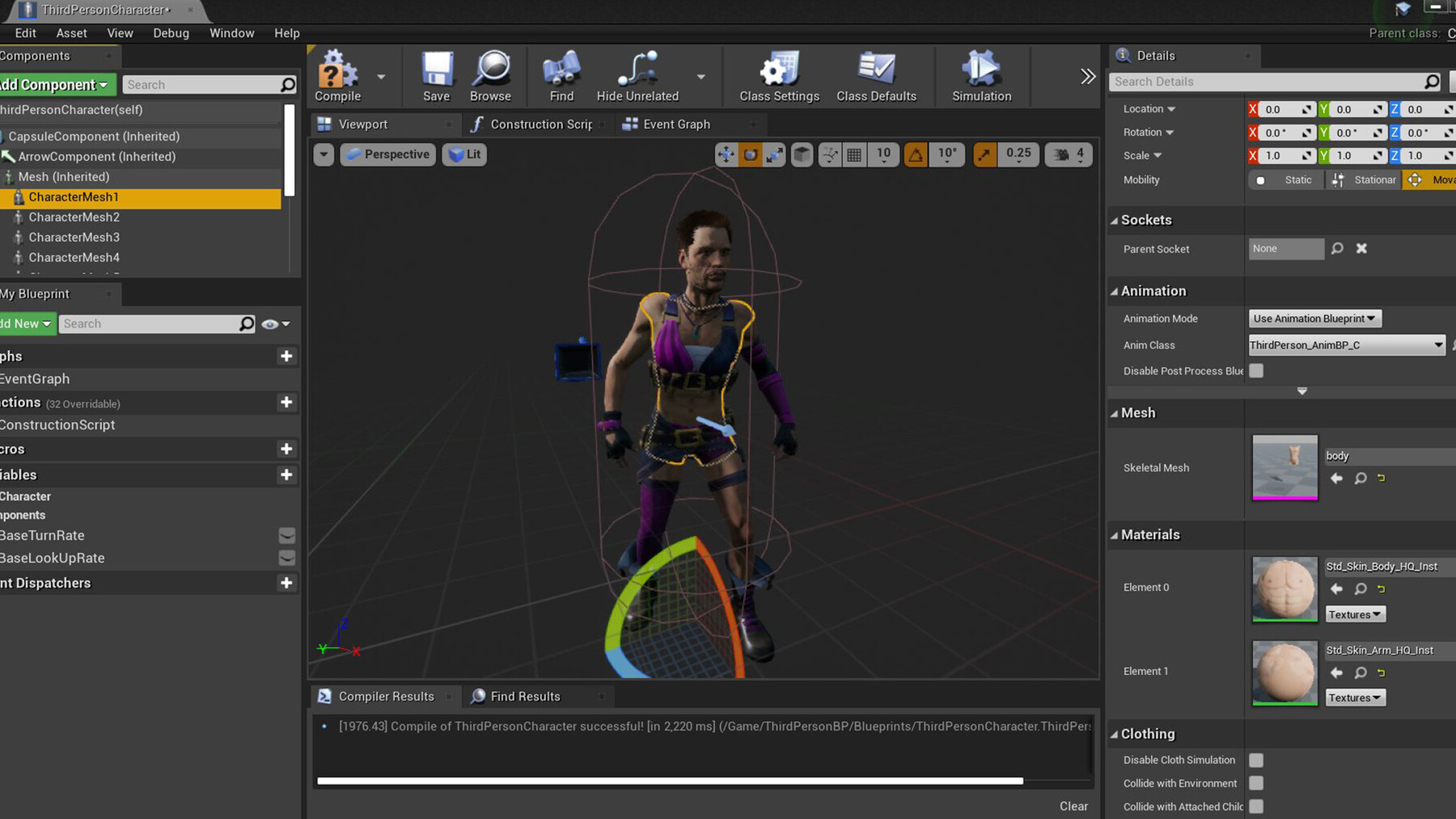
Task: Switch to the Event Graph tab
Action: 676,124
